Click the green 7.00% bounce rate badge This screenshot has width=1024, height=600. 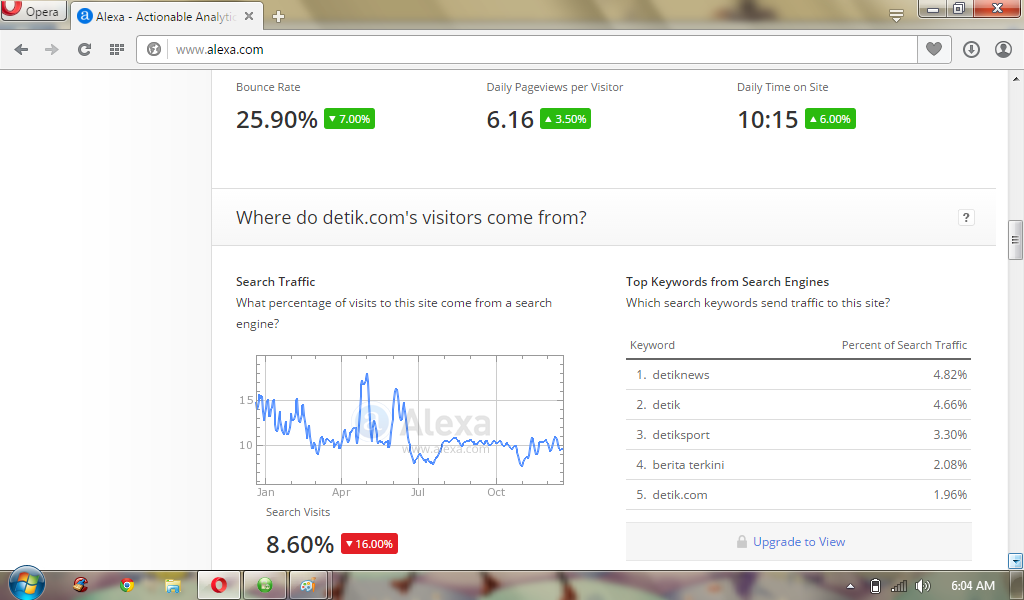click(349, 119)
